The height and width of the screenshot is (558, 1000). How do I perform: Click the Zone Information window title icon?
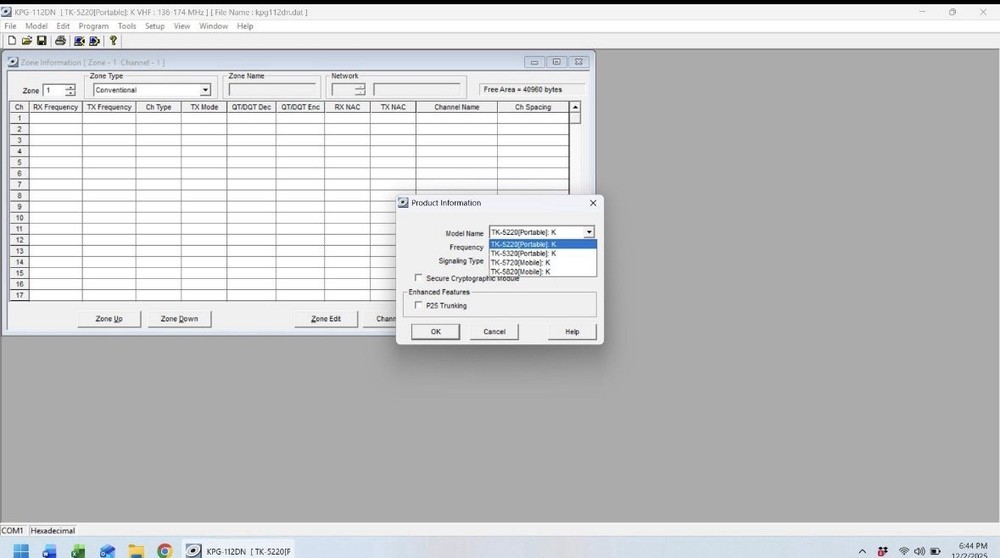tap(13, 62)
